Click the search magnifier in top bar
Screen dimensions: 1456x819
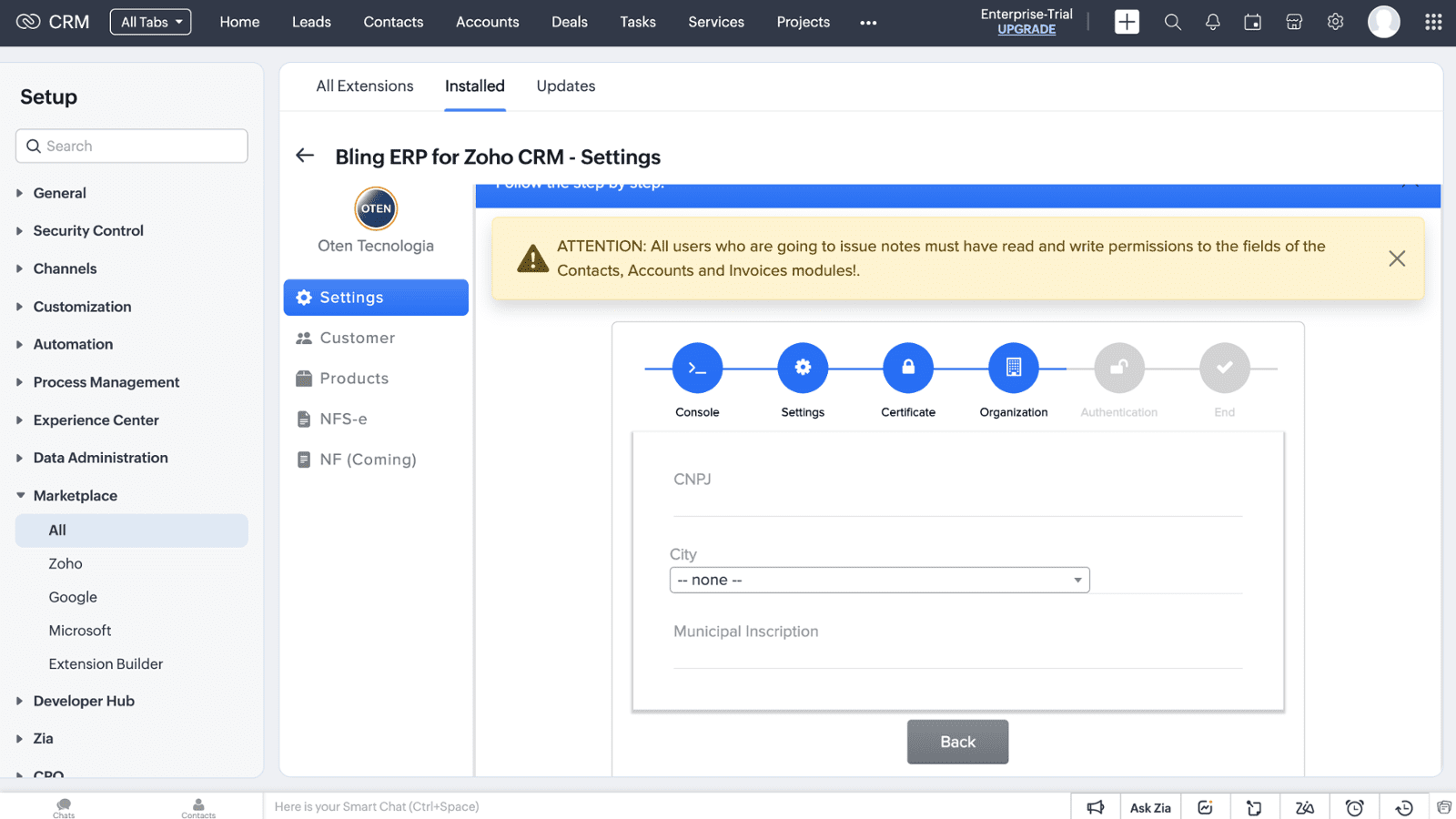coord(1172,22)
